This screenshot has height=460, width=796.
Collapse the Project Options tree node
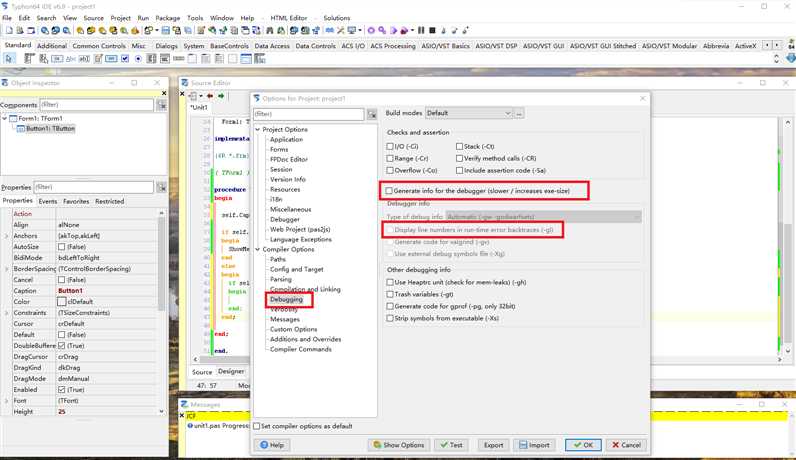257,130
